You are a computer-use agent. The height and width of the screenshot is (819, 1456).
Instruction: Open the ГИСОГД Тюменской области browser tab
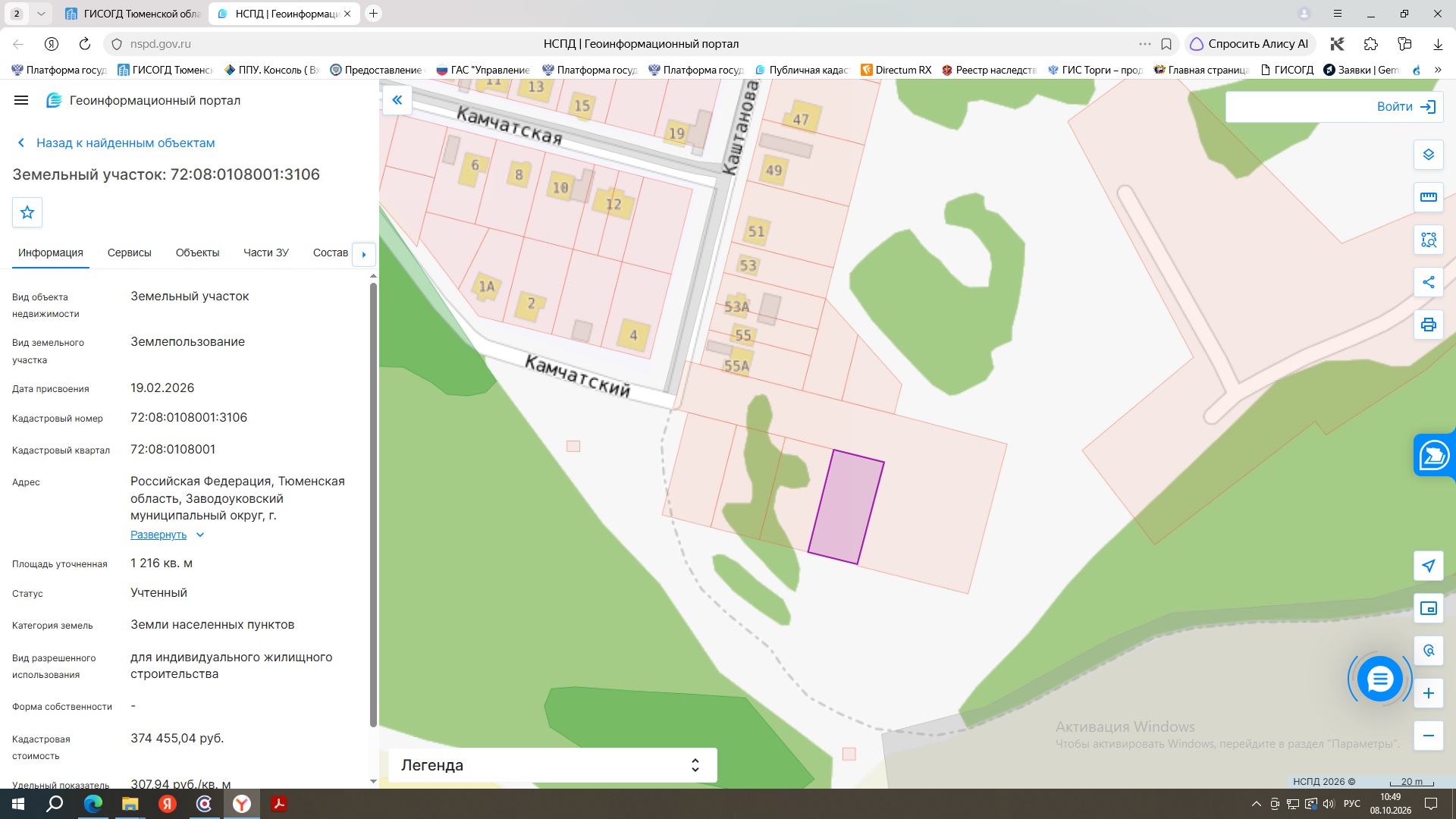(133, 14)
